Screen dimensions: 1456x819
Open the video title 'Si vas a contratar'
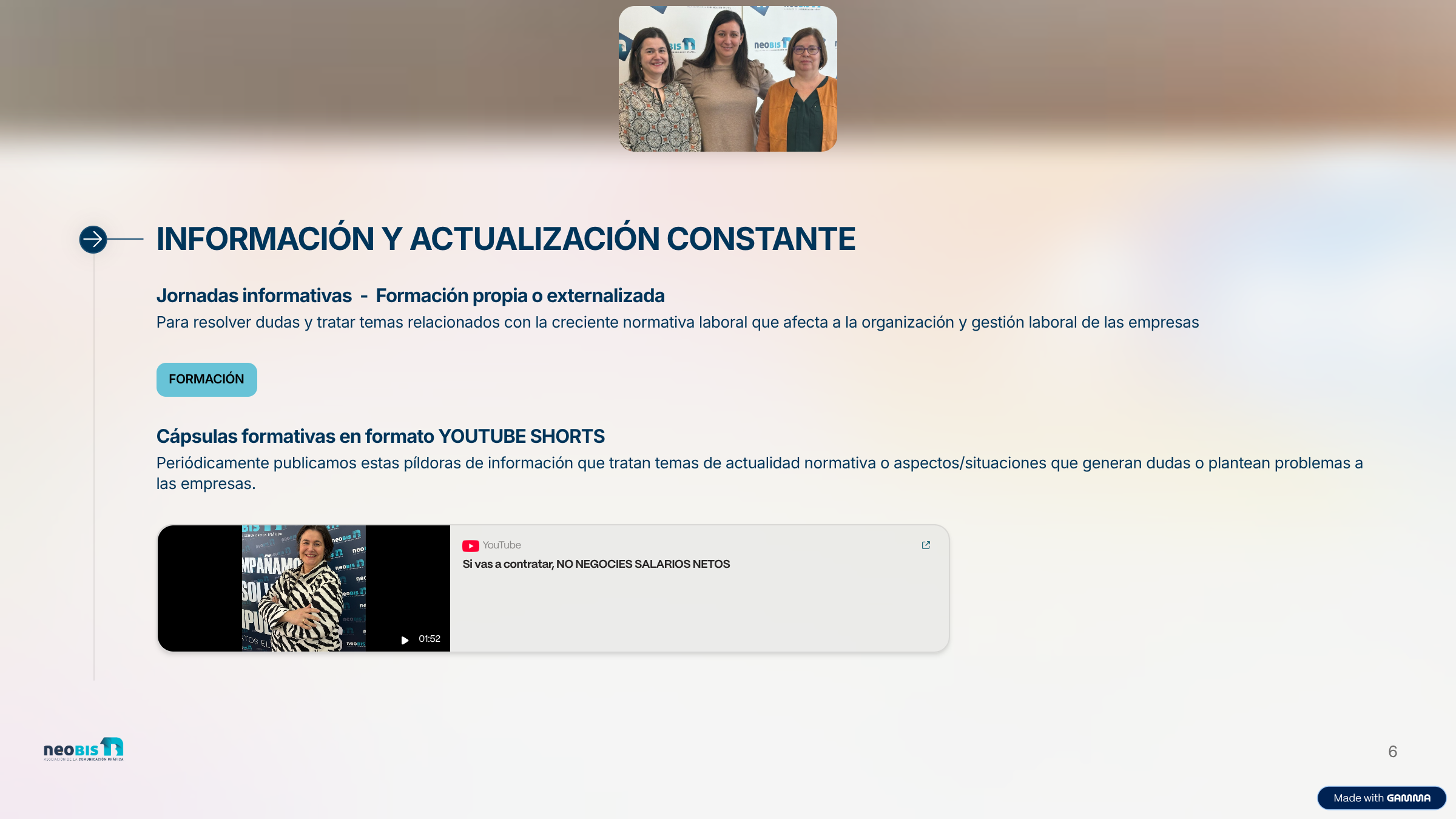click(596, 564)
